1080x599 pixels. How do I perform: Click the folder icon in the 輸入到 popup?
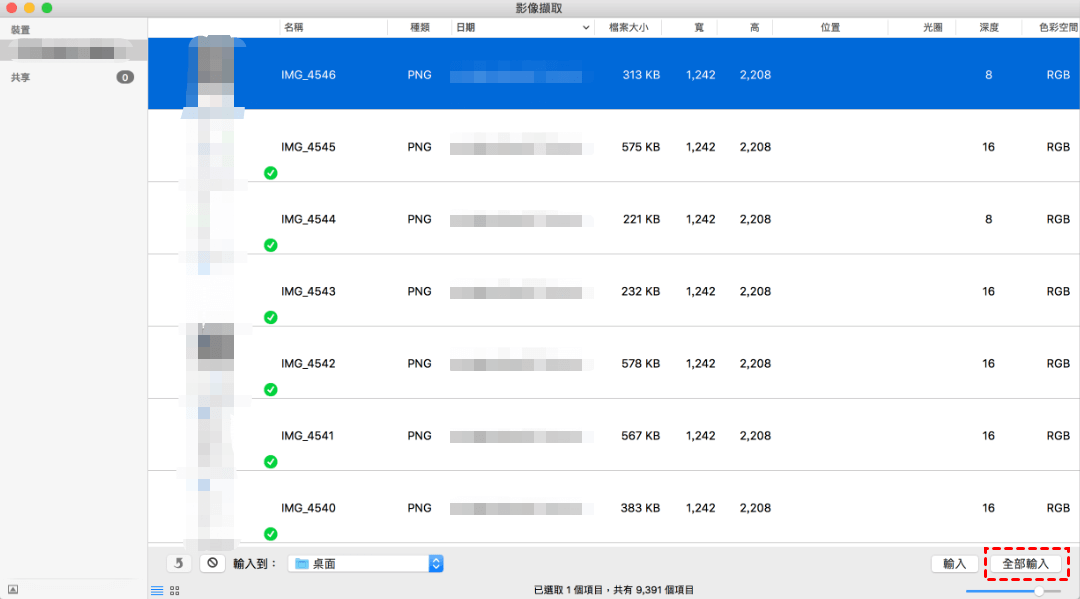tap(302, 564)
